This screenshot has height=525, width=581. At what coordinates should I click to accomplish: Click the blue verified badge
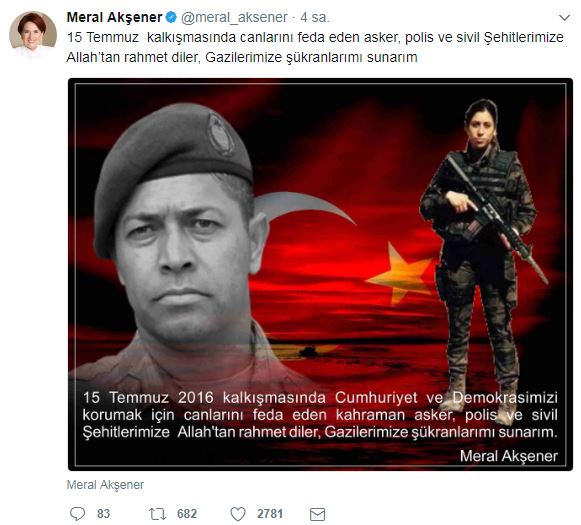[171, 17]
